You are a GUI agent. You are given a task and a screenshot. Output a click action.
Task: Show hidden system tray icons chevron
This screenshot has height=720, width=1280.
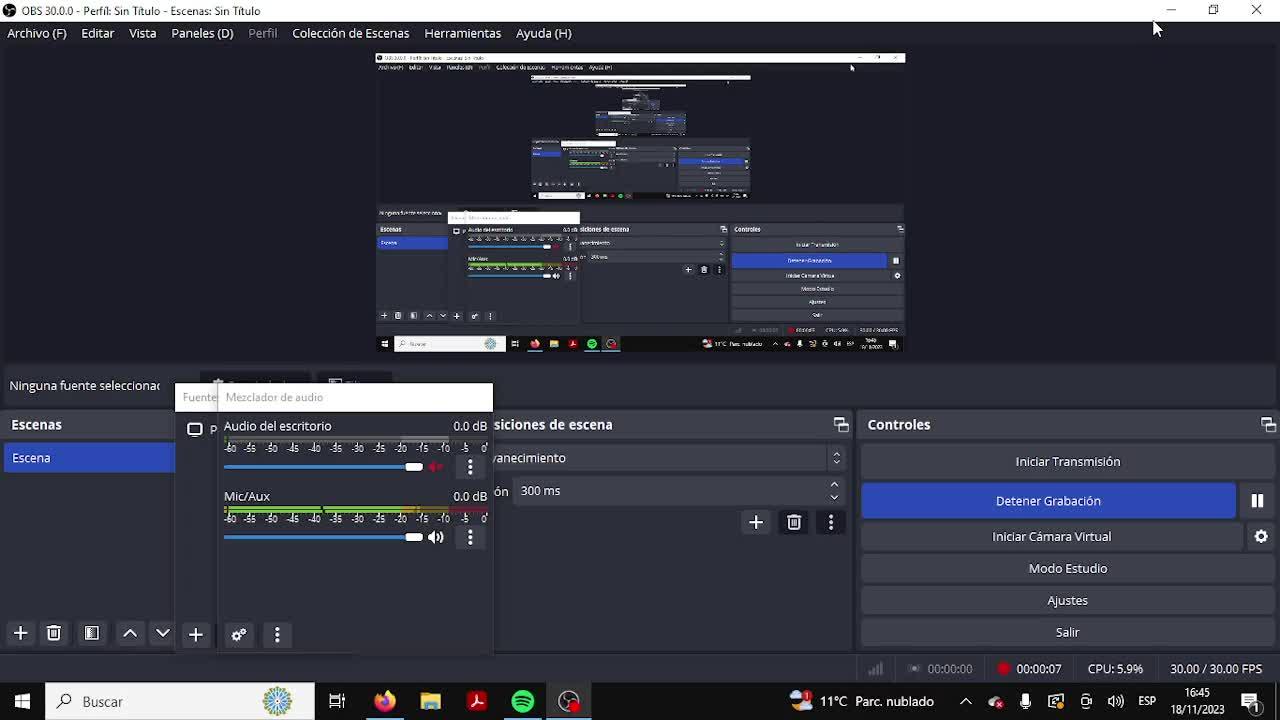click(965, 701)
